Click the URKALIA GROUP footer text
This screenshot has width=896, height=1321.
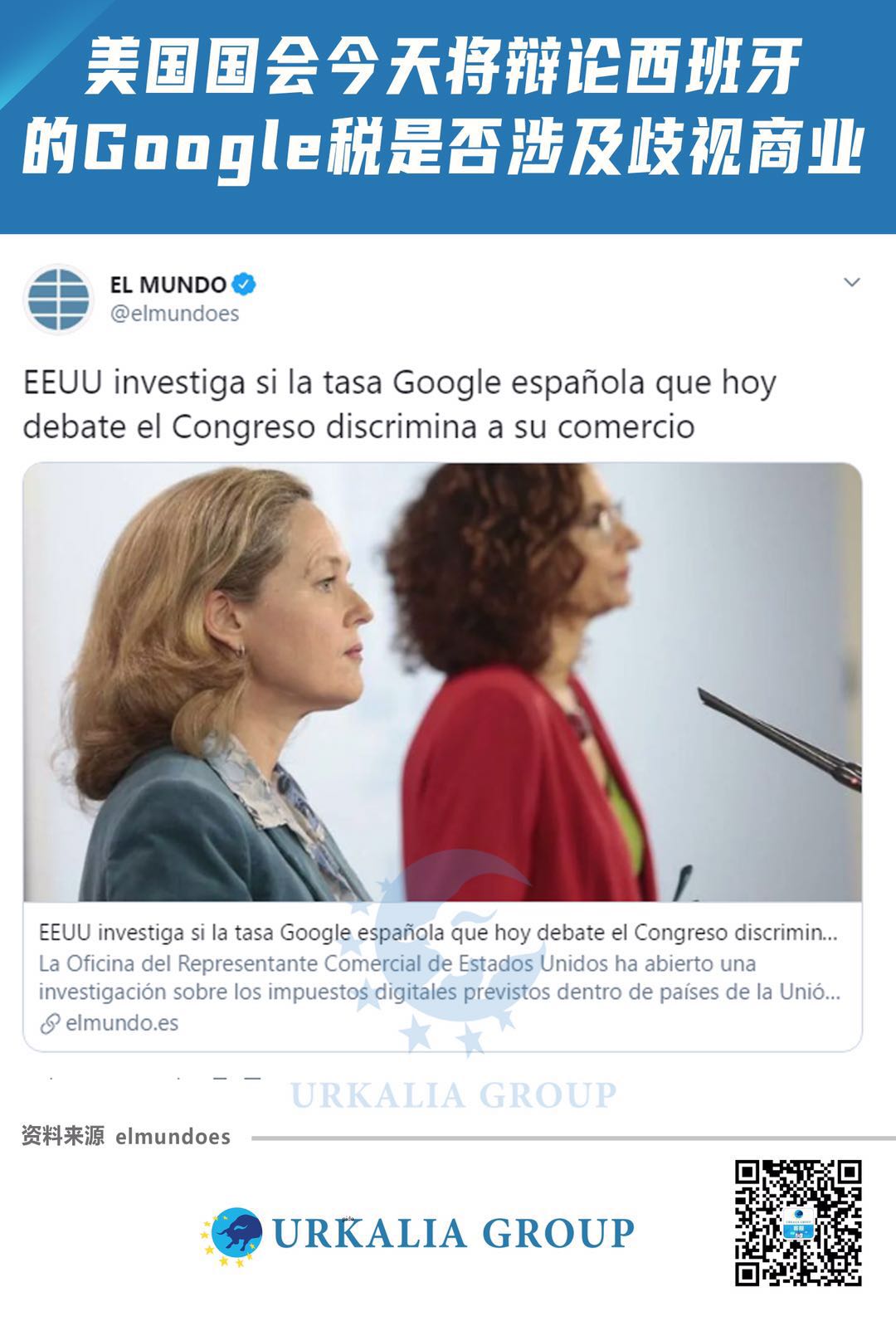(453, 1233)
